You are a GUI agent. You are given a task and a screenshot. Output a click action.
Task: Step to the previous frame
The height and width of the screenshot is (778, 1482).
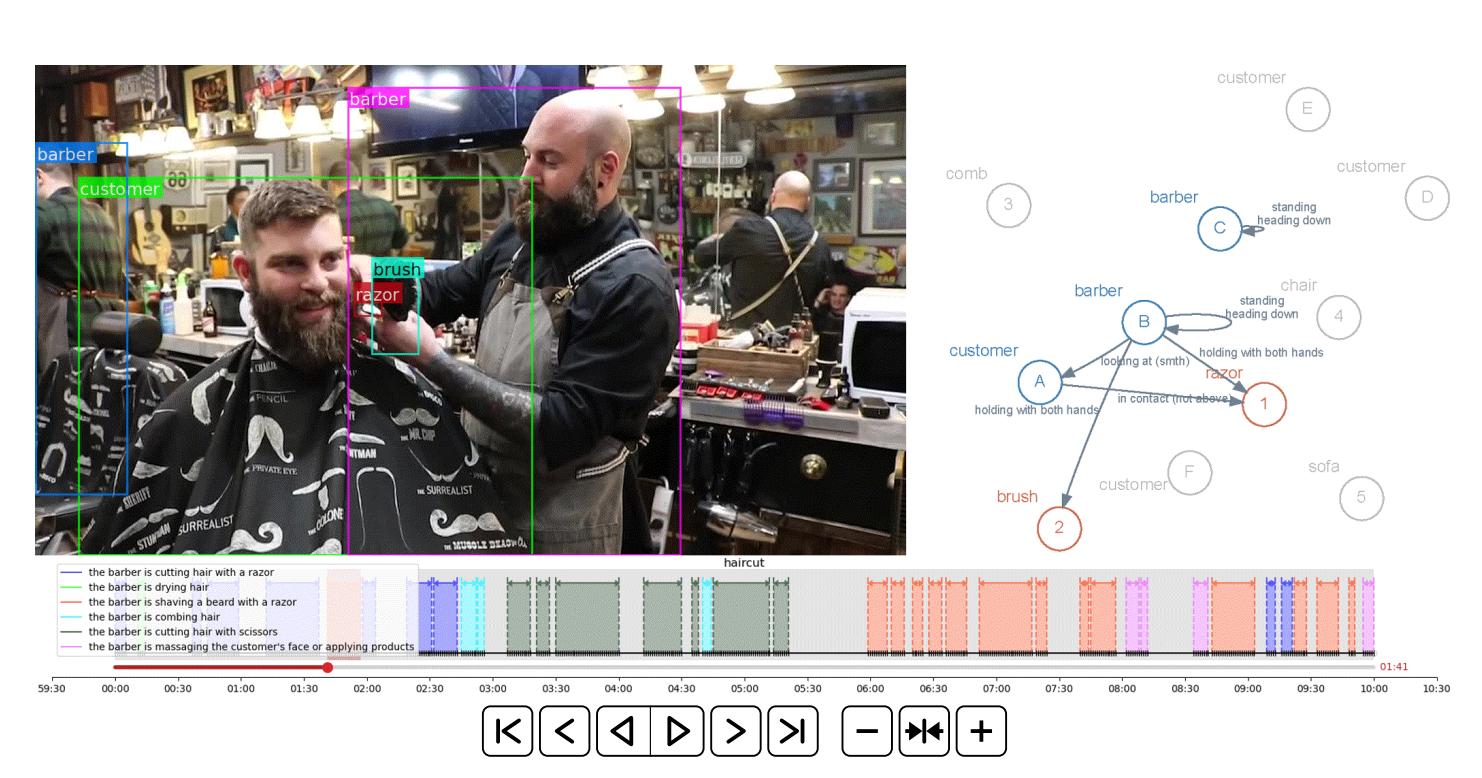pyautogui.click(x=564, y=731)
